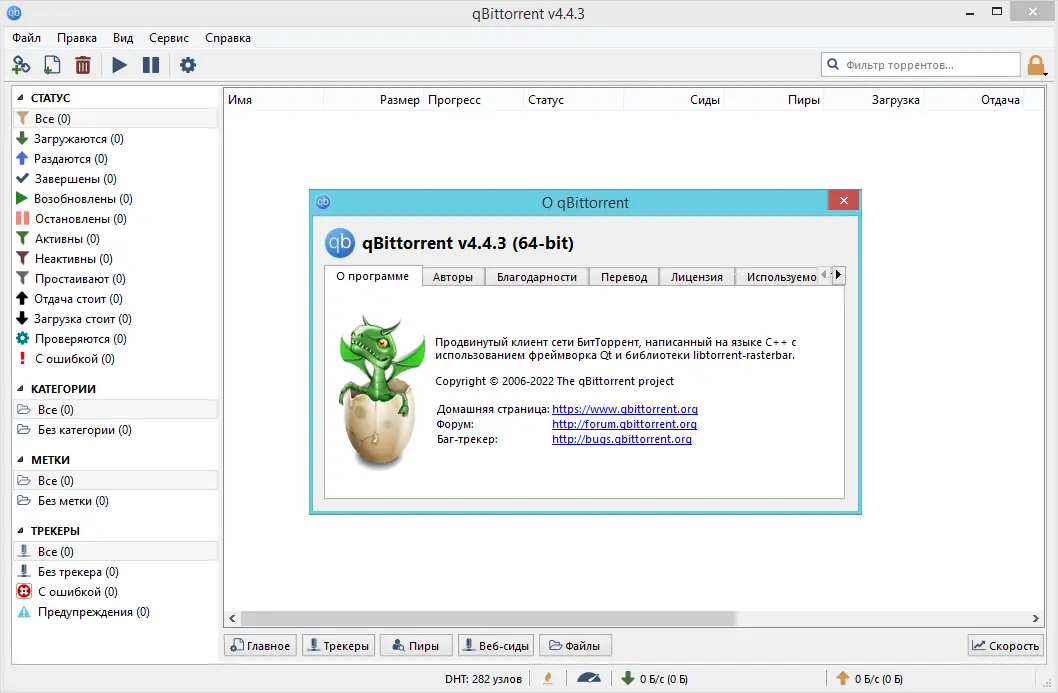Select Предупреждения (0) tracker filter
The image size is (1058, 693).
point(115,612)
